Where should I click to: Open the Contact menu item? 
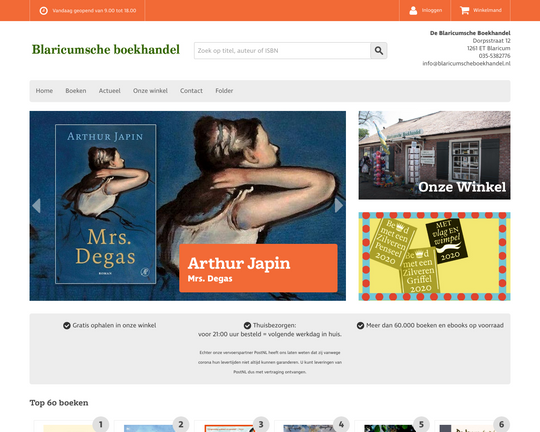coord(191,91)
